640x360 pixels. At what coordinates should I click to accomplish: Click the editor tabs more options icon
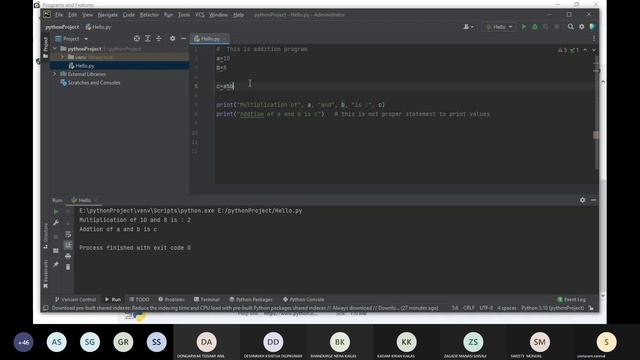tap(594, 39)
